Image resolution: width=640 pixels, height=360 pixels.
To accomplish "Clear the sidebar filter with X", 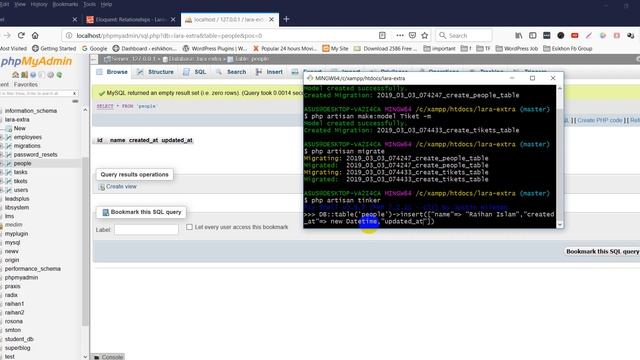I will tap(74, 93).
